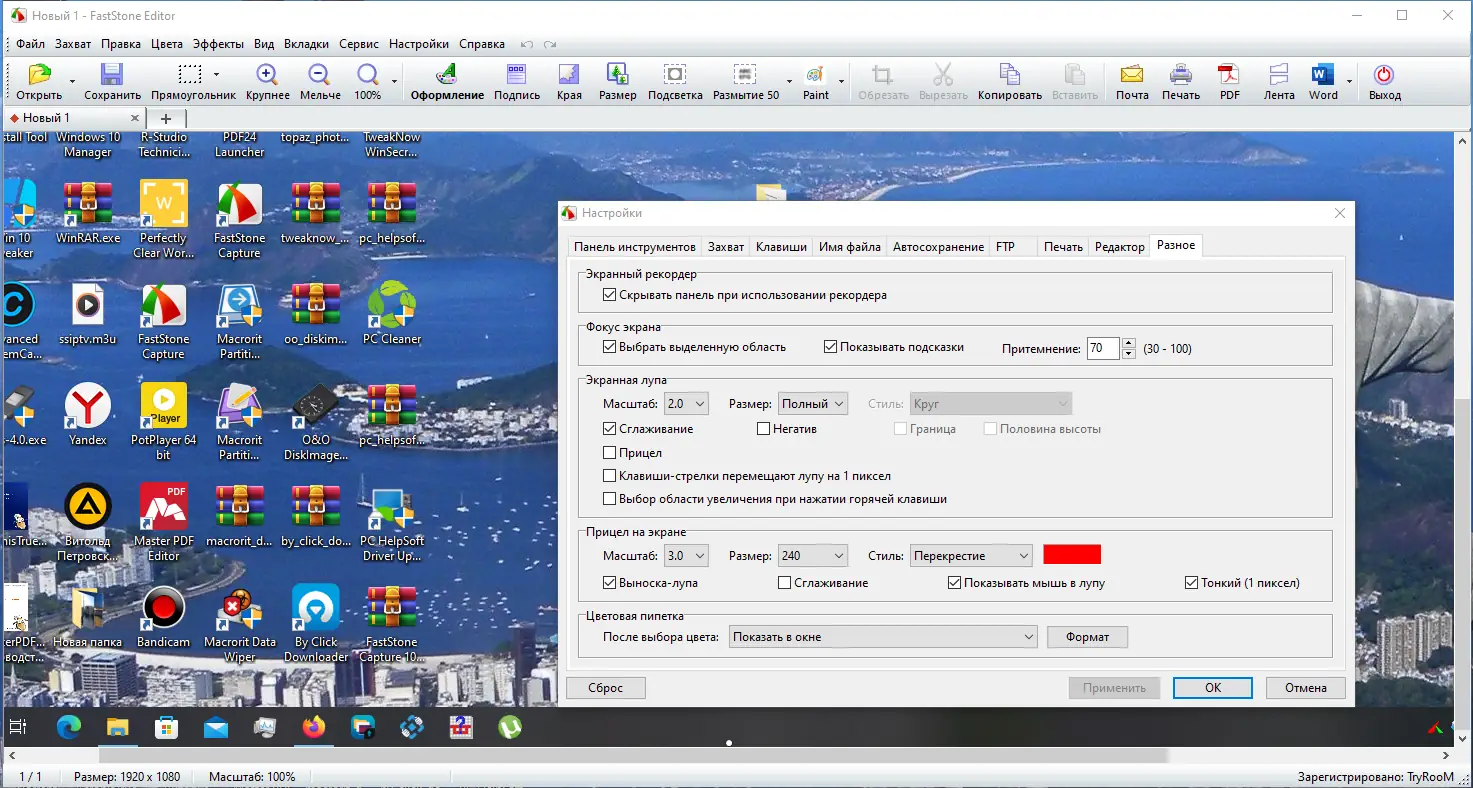Click the Подпись caption icon
The width and height of the screenshot is (1473, 788).
point(516,75)
